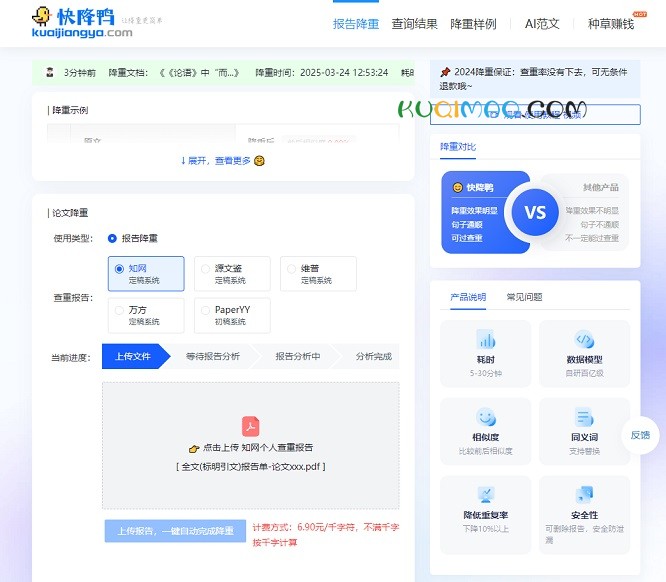This screenshot has height=582, width=666.
Task: Click the blue VS circle icon
Action: 535,212
